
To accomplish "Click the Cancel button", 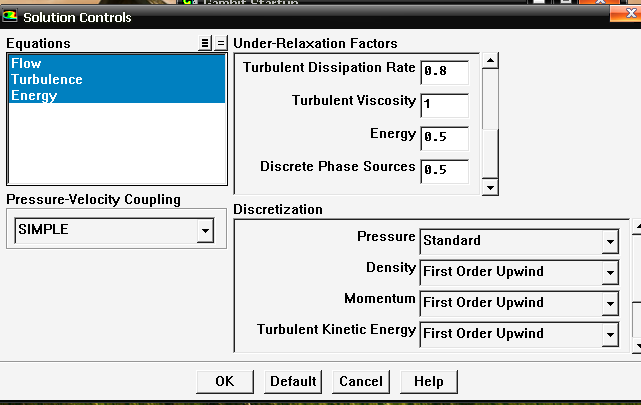I will click(361, 382).
